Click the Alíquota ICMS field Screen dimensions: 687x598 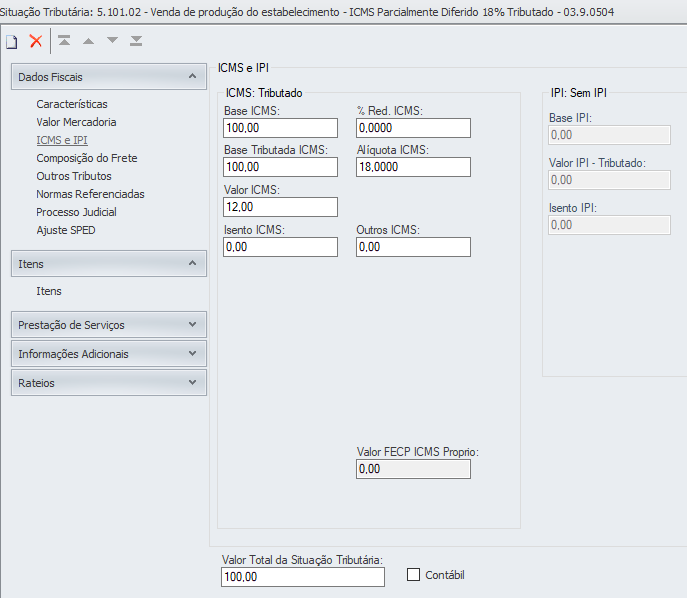point(414,167)
